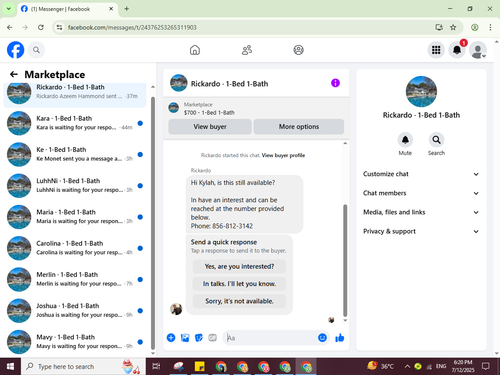Open a new browser tab
The width and height of the screenshot is (500, 375).
pos(127,9)
